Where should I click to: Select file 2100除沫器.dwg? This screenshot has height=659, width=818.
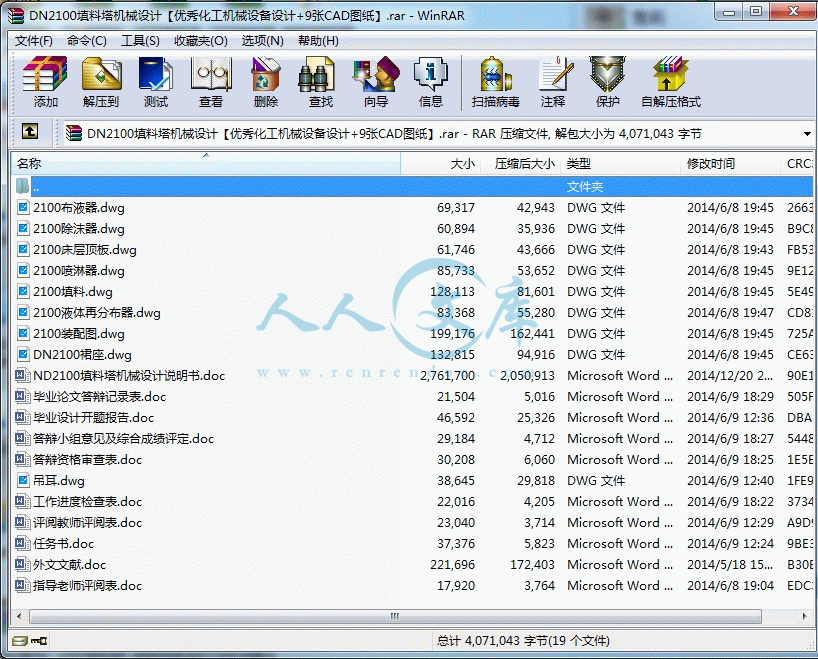pyautogui.click(x=79, y=229)
